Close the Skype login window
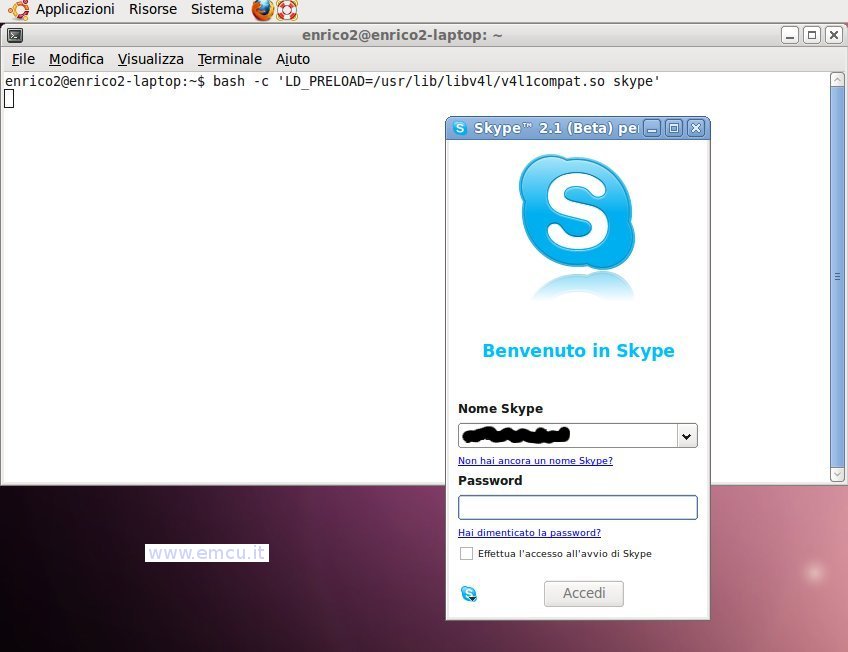The width and height of the screenshot is (848, 652). click(696, 128)
